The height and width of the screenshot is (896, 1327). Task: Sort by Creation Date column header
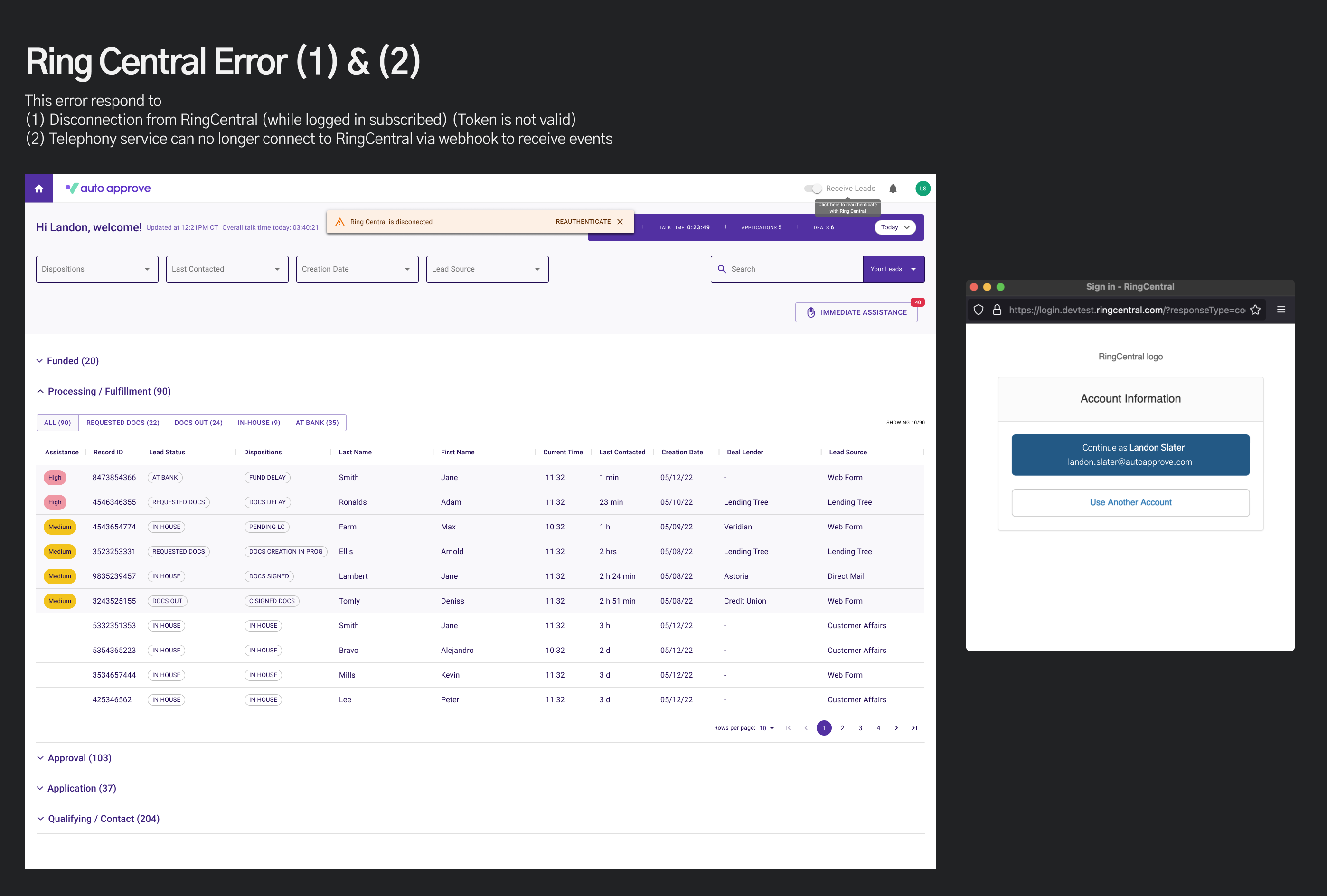[682, 453]
